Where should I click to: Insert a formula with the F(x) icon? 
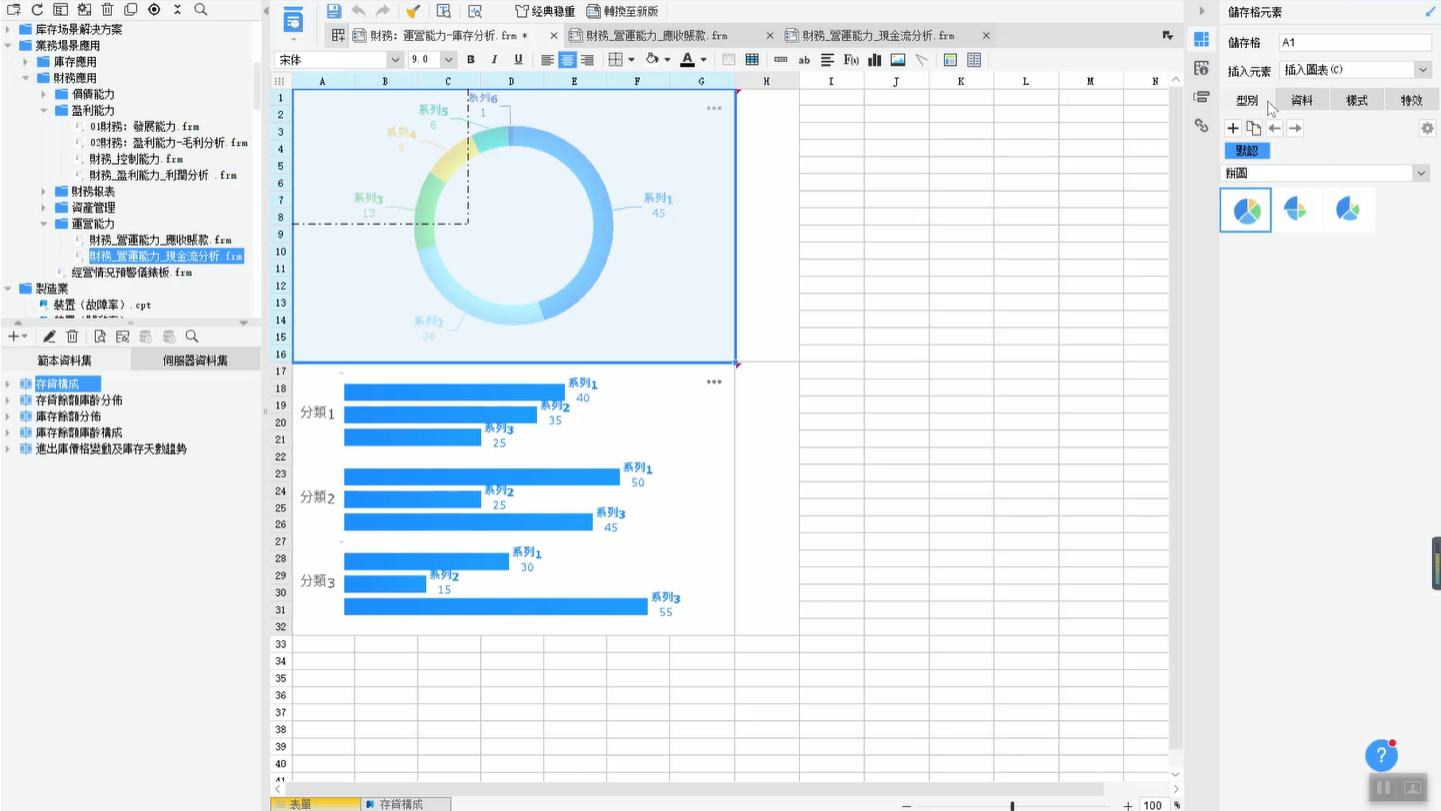point(851,60)
